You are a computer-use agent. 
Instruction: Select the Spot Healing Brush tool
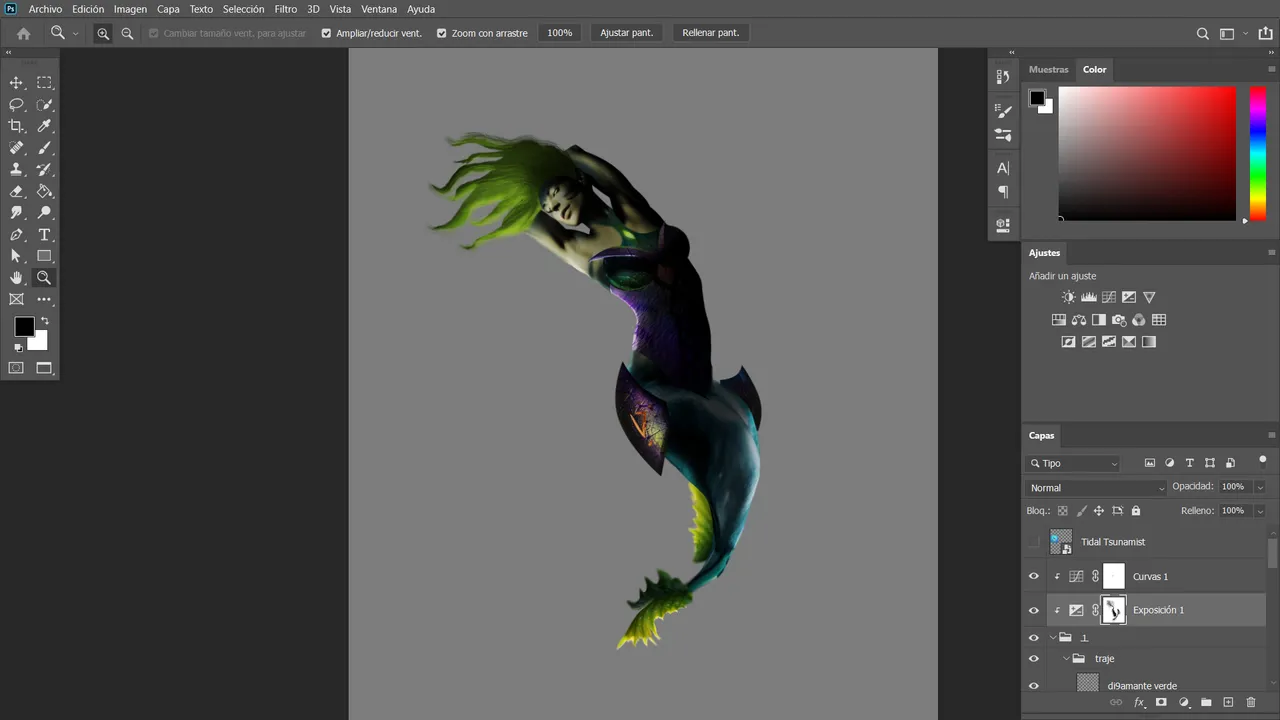coord(16,148)
